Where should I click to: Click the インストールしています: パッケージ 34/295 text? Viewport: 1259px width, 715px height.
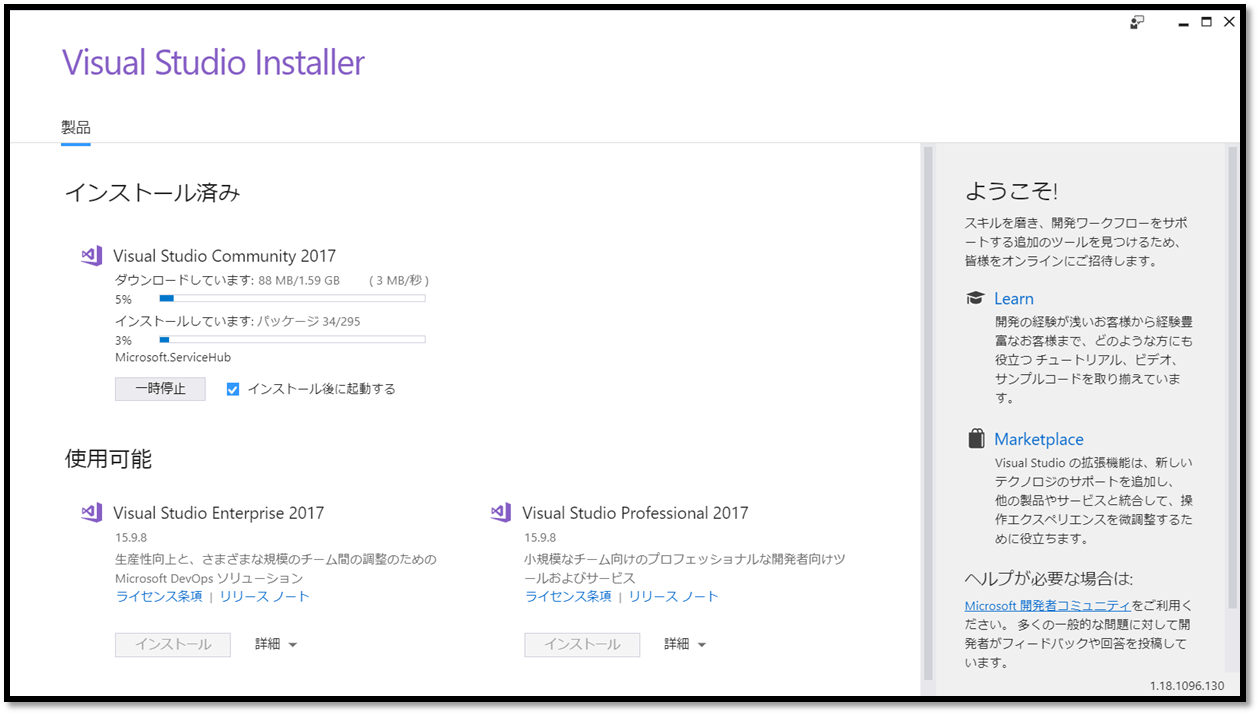[237, 322]
